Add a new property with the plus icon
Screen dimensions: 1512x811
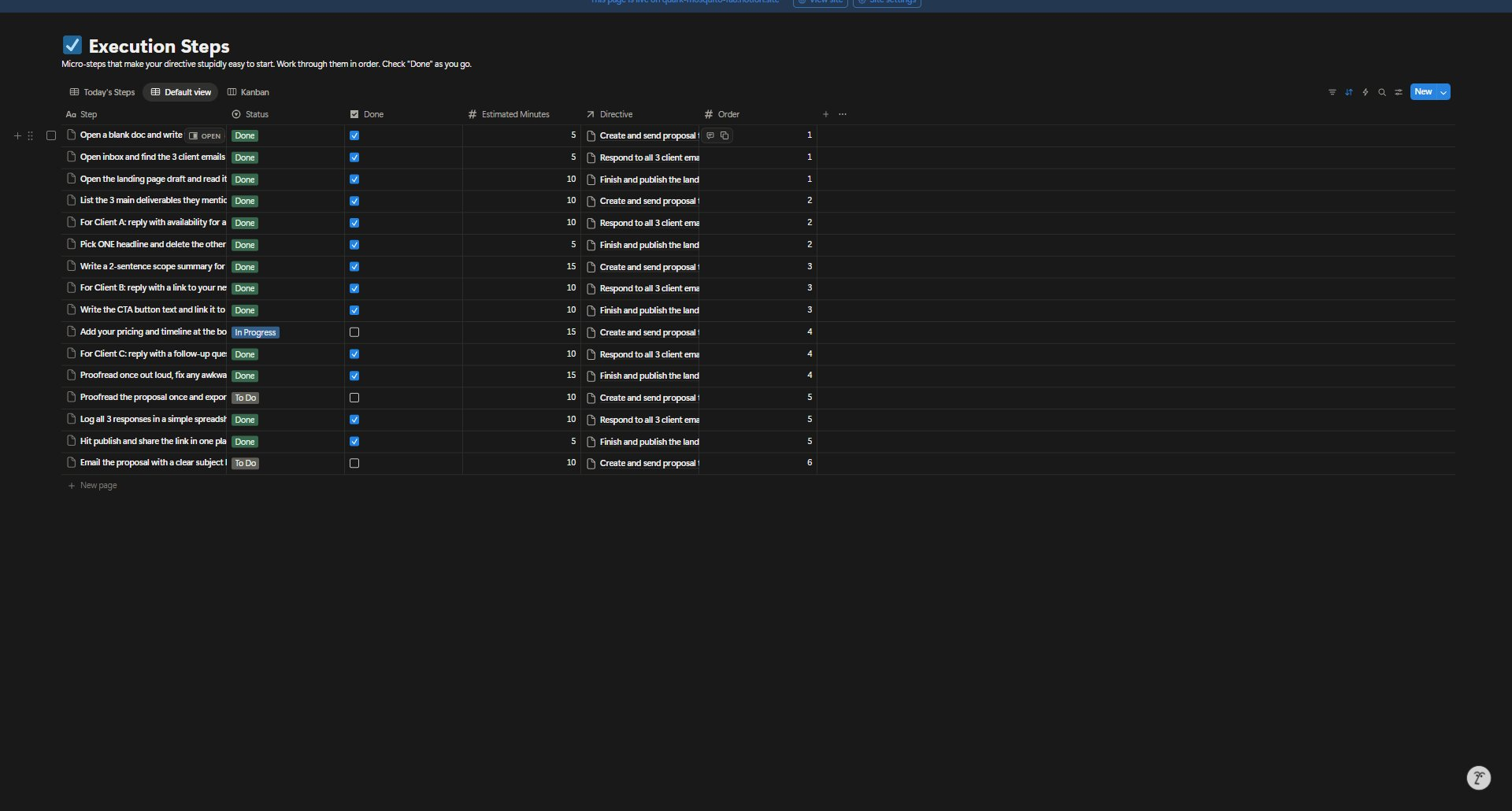tap(825, 114)
